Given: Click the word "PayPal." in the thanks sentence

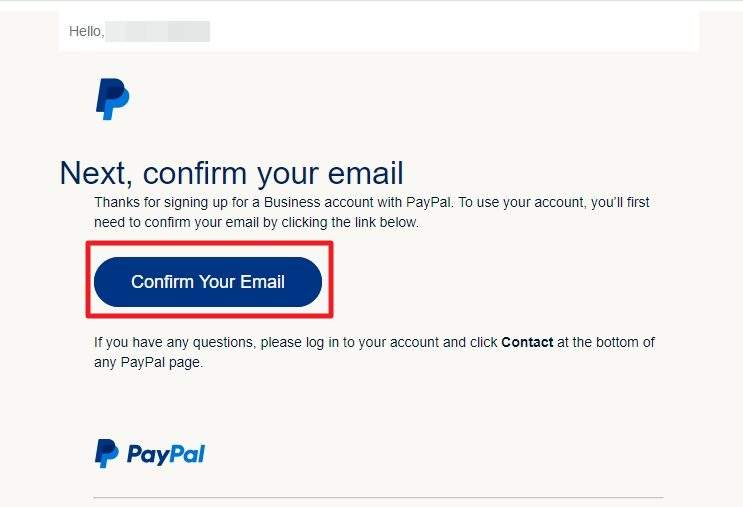Looking at the screenshot, I should tap(430, 202).
